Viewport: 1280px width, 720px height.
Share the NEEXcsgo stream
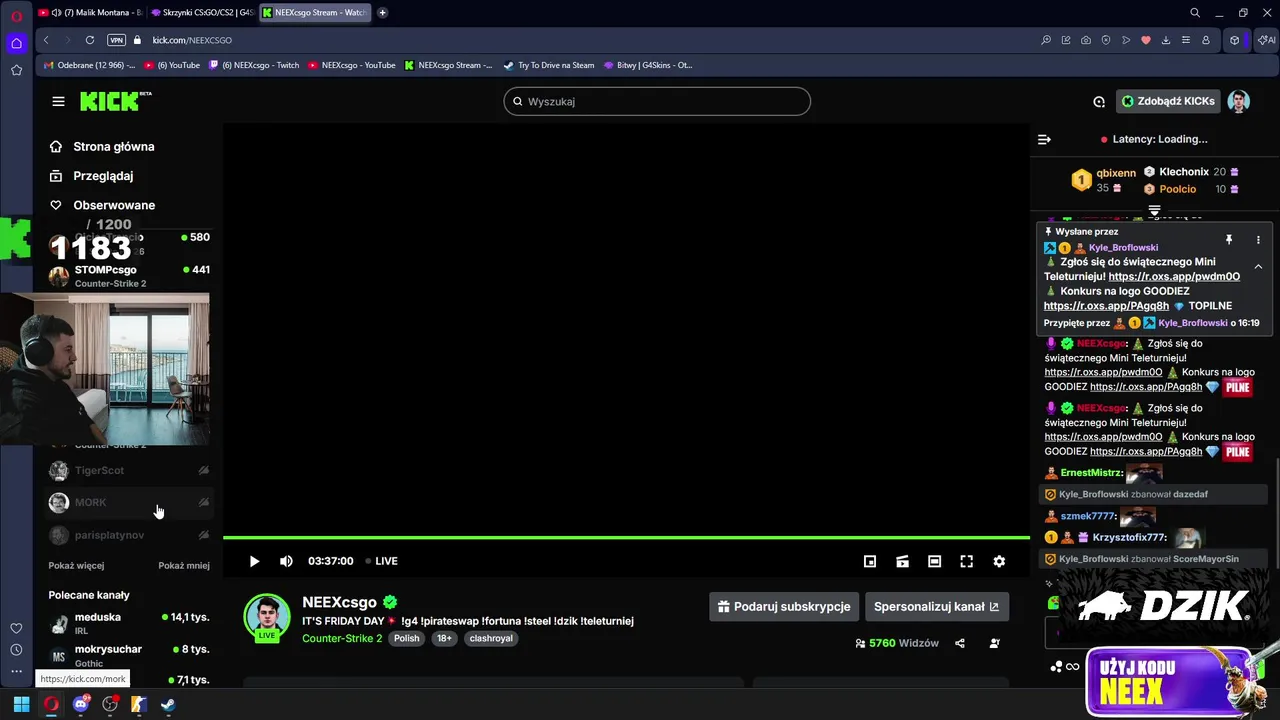click(960, 644)
